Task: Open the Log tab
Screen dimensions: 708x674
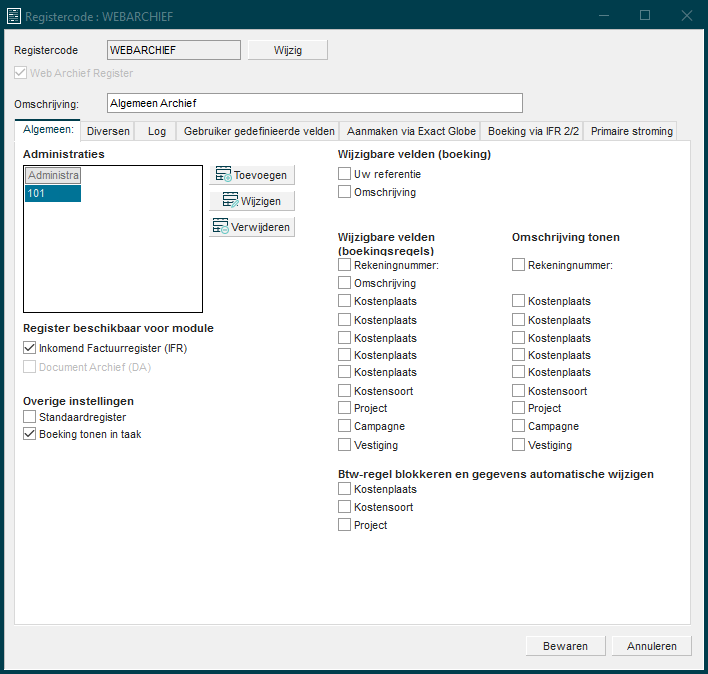Action: point(157,131)
